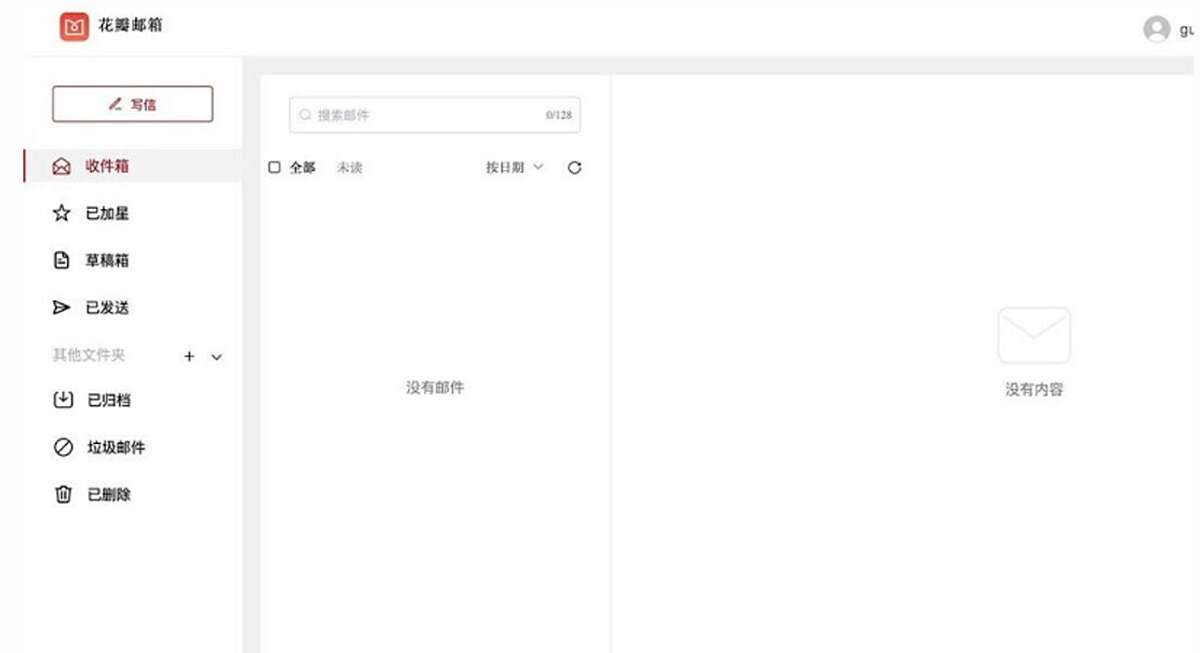Open the 已删除 trash icon
The width and height of the screenshot is (1200, 653).
(61, 494)
